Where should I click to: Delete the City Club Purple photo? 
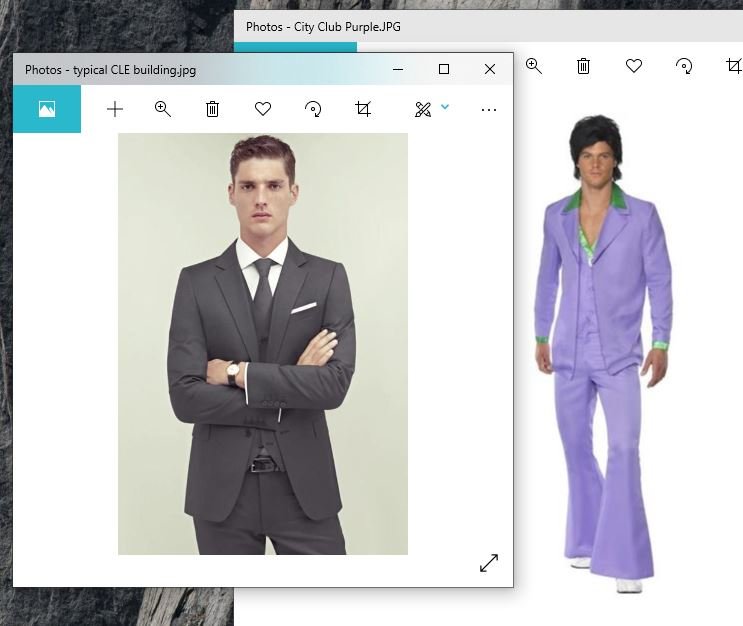point(583,66)
